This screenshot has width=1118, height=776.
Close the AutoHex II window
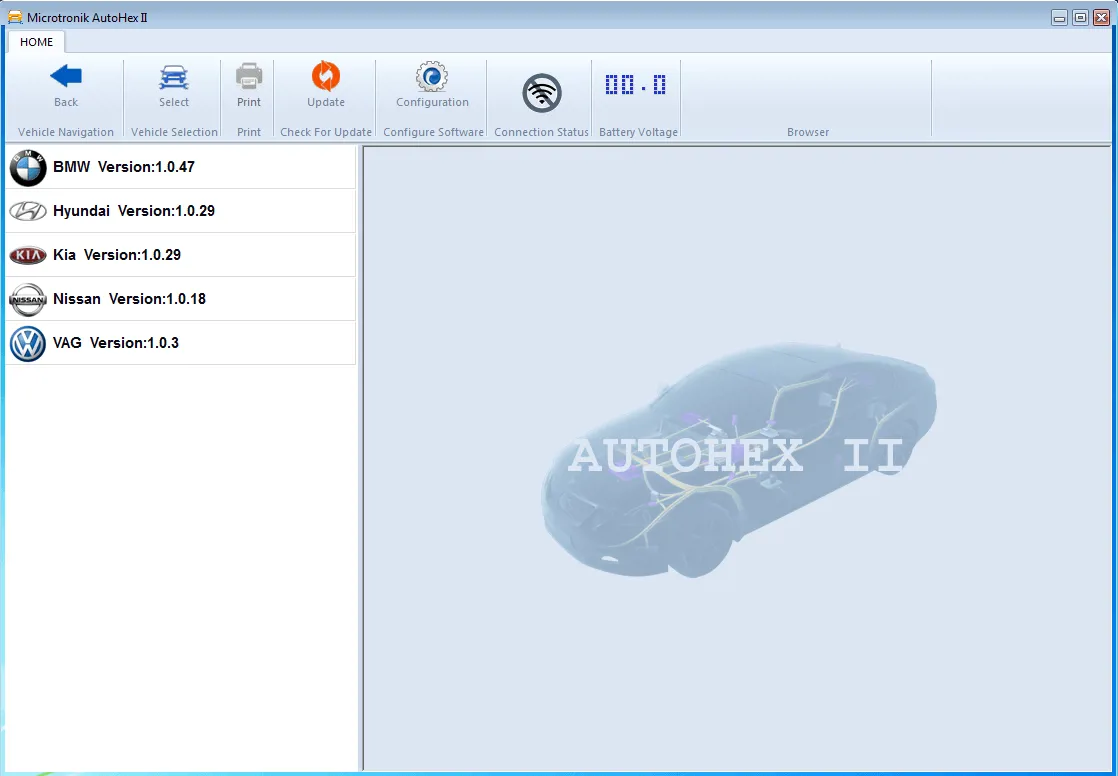pyautogui.click(x=1102, y=18)
